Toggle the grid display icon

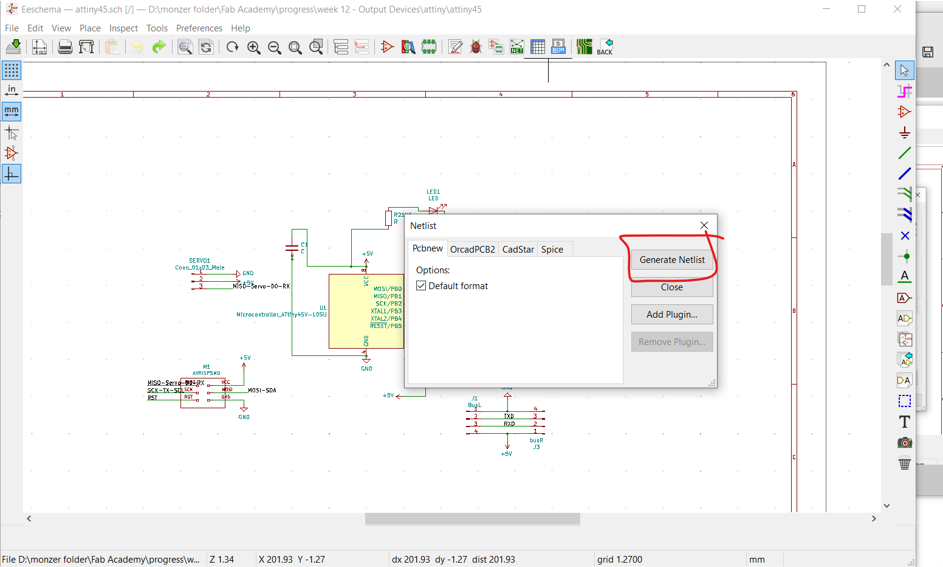(x=11, y=70)
